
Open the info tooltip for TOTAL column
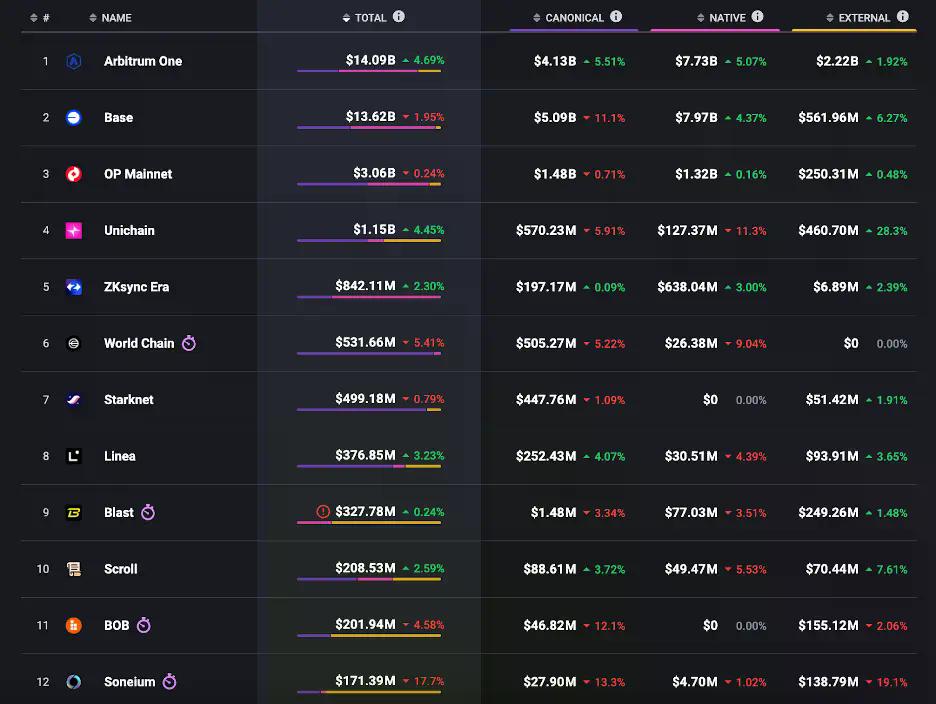point(399,17)
